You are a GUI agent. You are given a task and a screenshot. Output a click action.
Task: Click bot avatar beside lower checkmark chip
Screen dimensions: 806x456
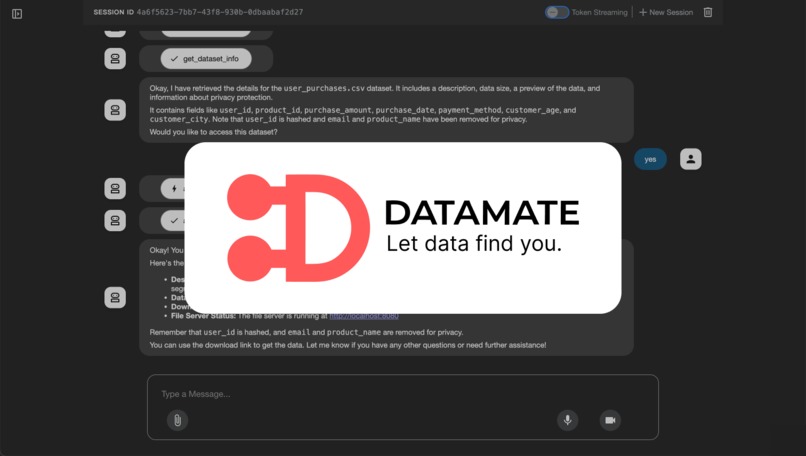(x=115, y=221)
